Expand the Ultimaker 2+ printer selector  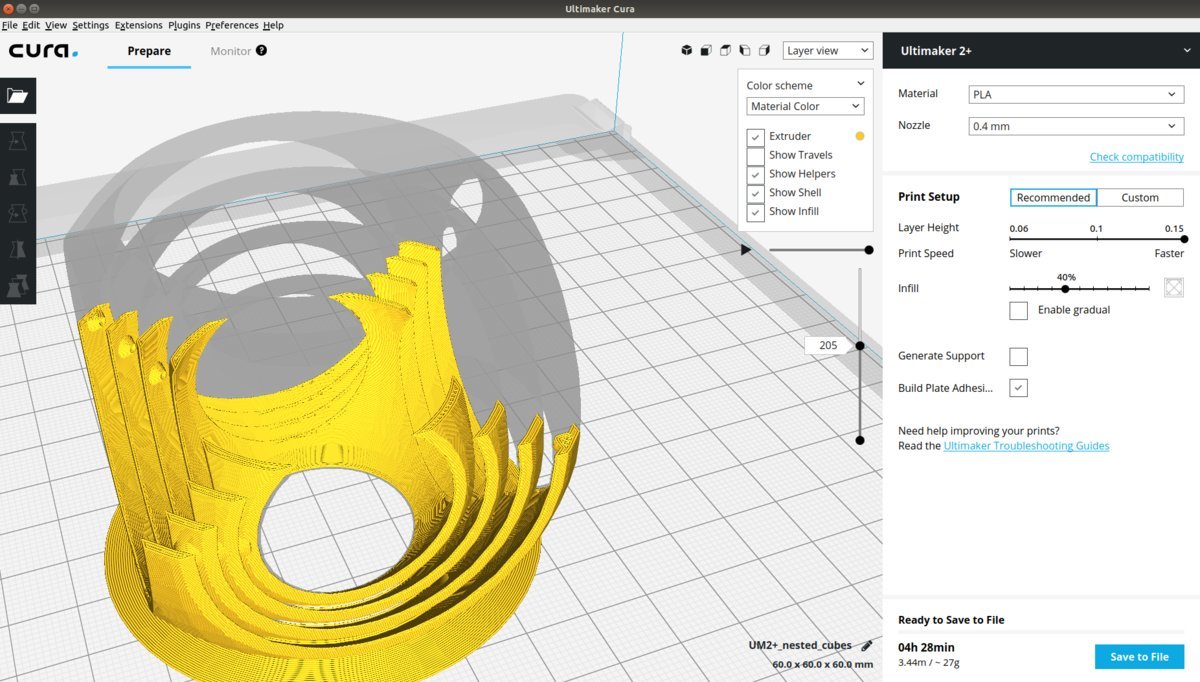1041,50
